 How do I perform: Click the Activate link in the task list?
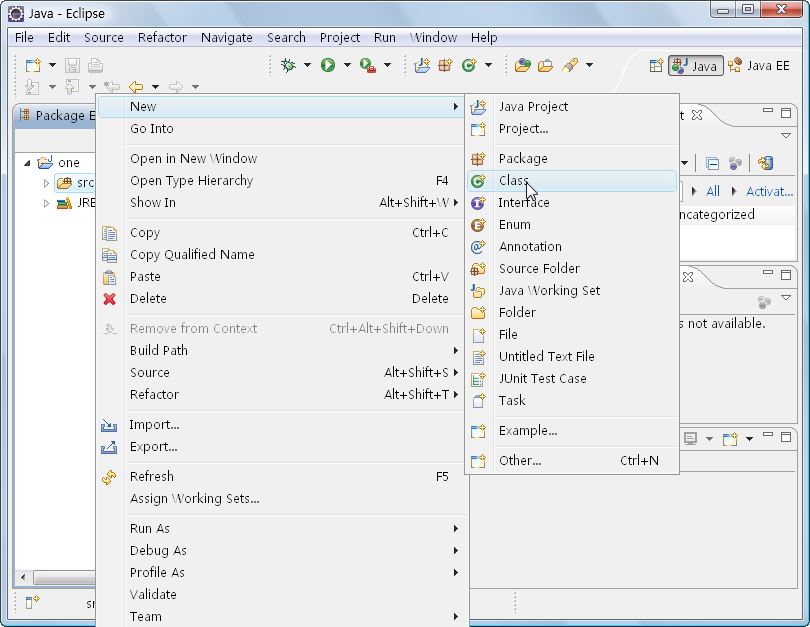click(x=769, y=191)
